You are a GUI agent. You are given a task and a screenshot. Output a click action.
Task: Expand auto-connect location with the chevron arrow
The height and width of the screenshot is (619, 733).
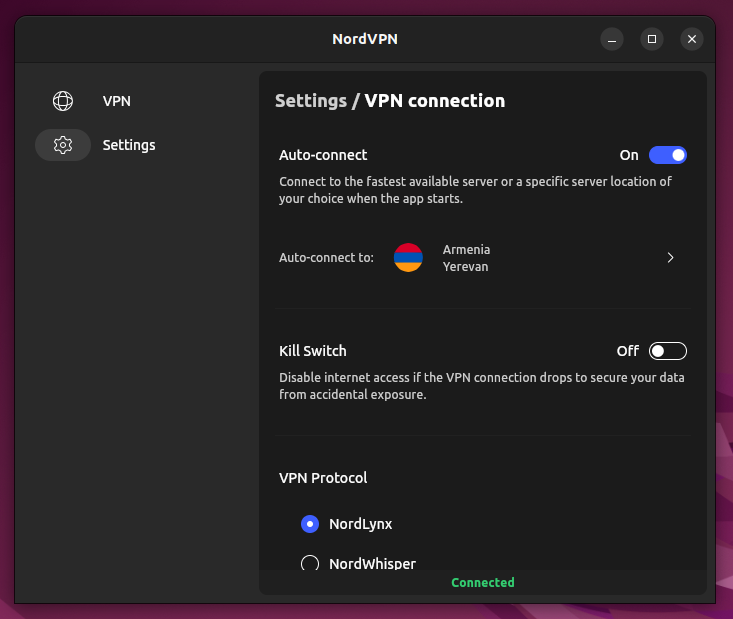pos(670,258)
